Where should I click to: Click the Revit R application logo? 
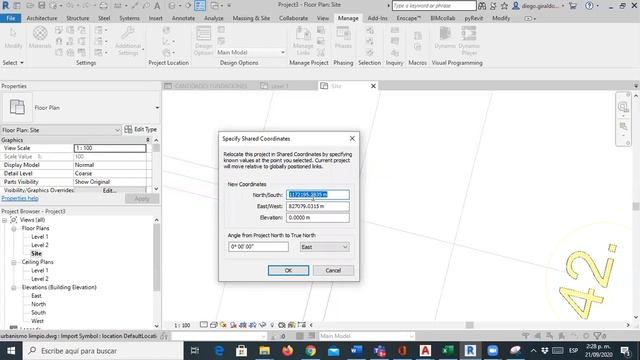click(6, 6)
